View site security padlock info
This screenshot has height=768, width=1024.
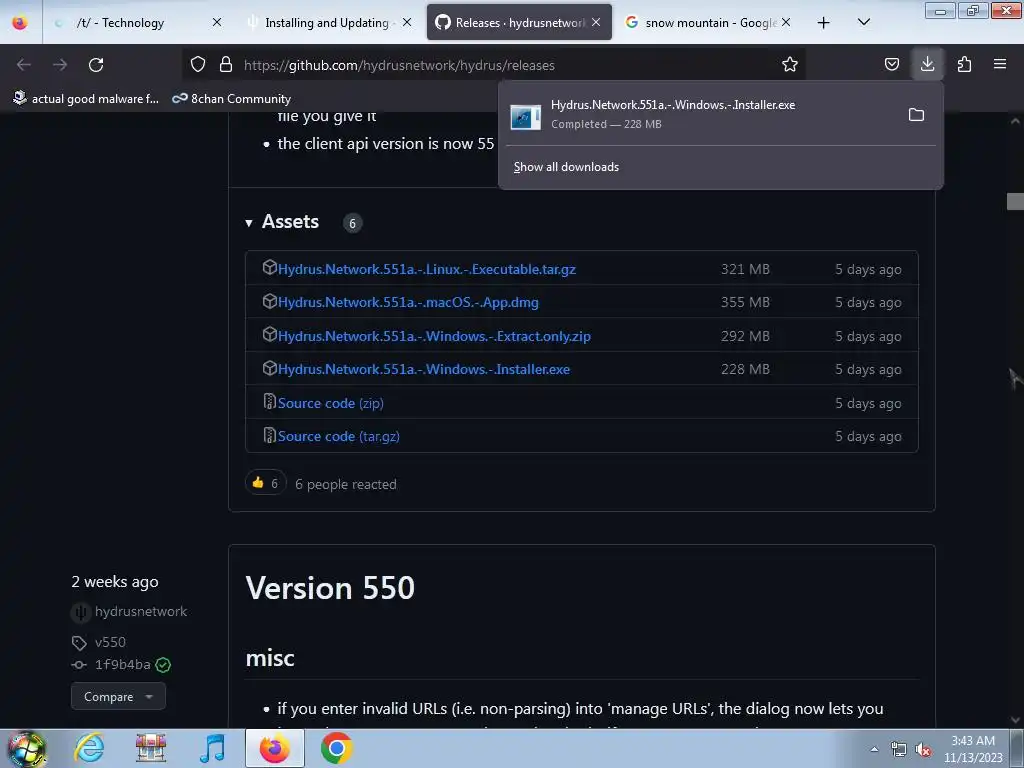pos(226,64)
